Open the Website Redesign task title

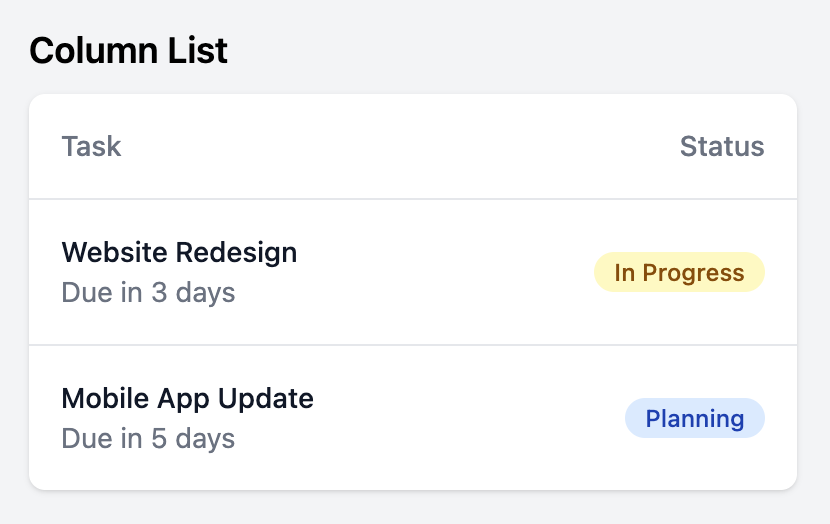click(179, 252)
